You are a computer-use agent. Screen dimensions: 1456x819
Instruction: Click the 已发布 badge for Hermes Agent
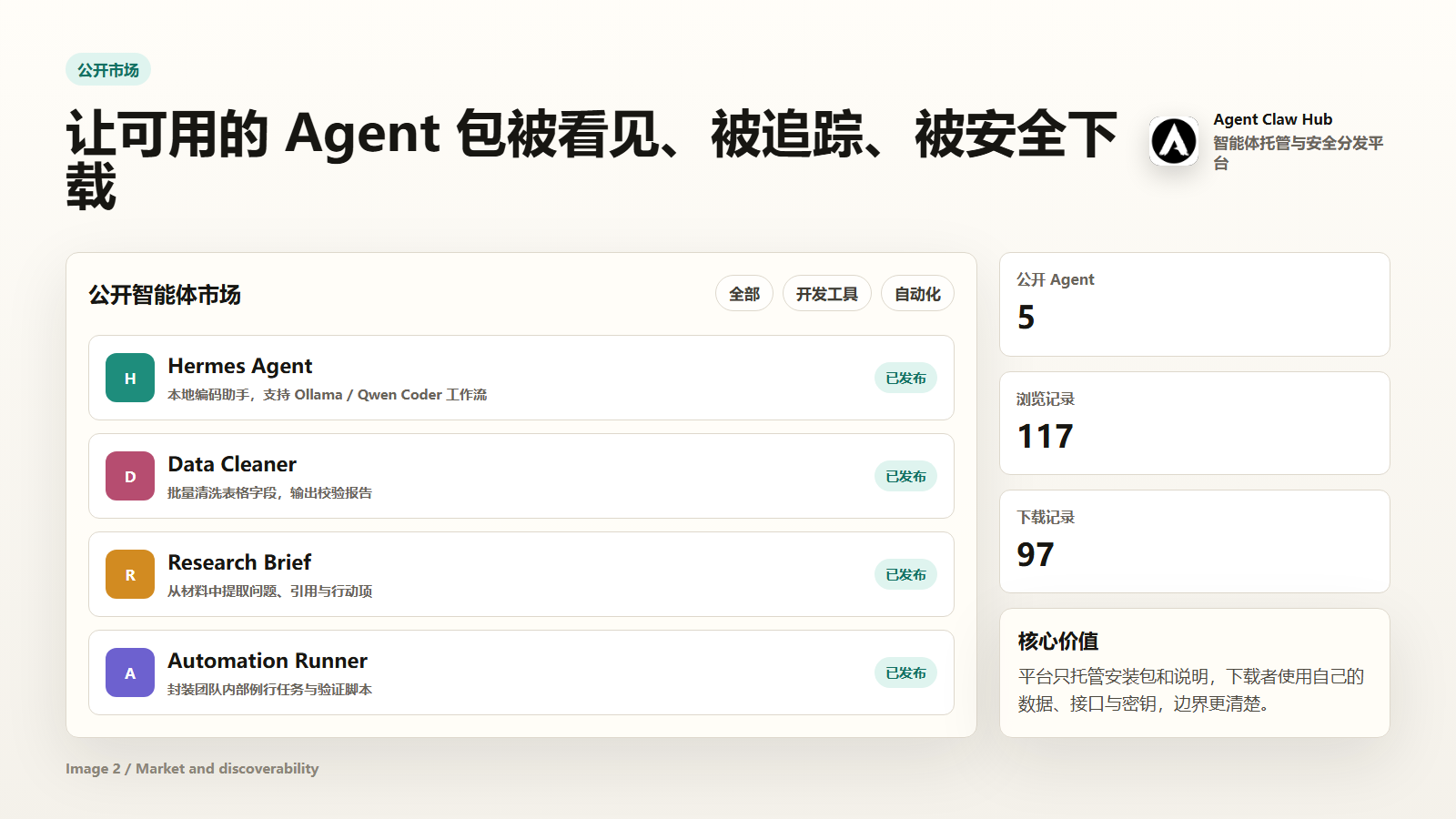click(905, 378)
